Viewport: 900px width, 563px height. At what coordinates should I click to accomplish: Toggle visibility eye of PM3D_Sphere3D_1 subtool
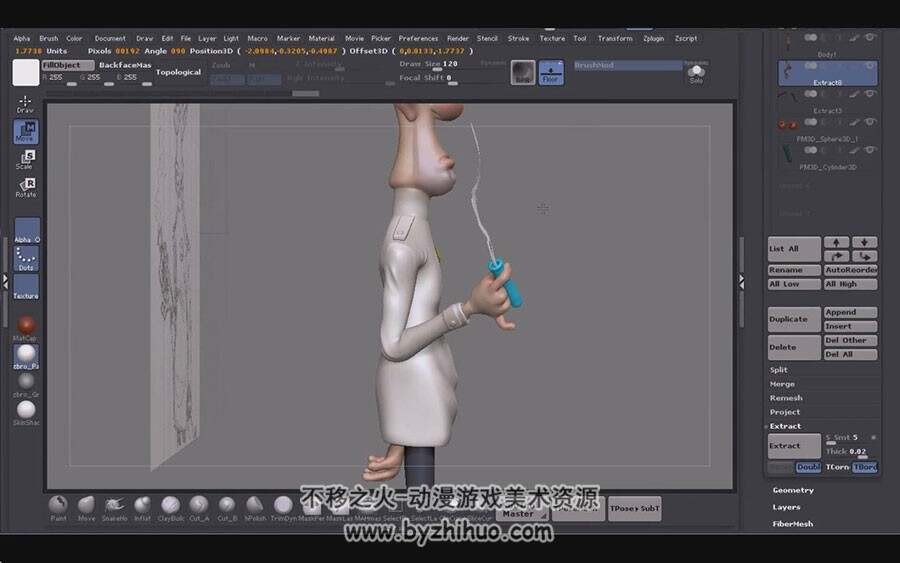[x=870, y=122]
